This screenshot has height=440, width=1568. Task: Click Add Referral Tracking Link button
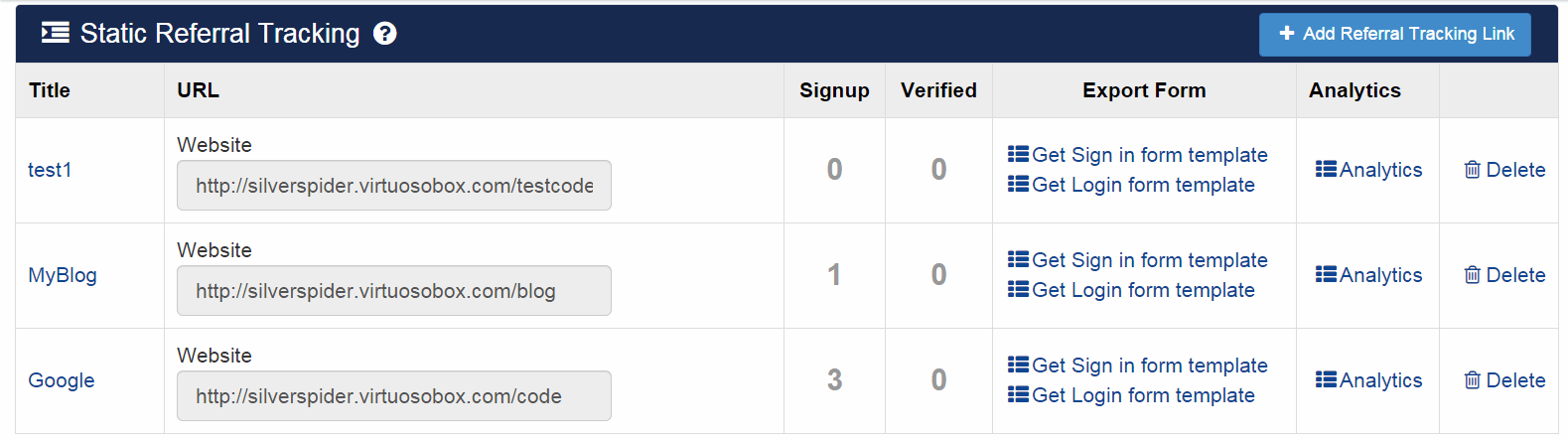pos(1394,35)
